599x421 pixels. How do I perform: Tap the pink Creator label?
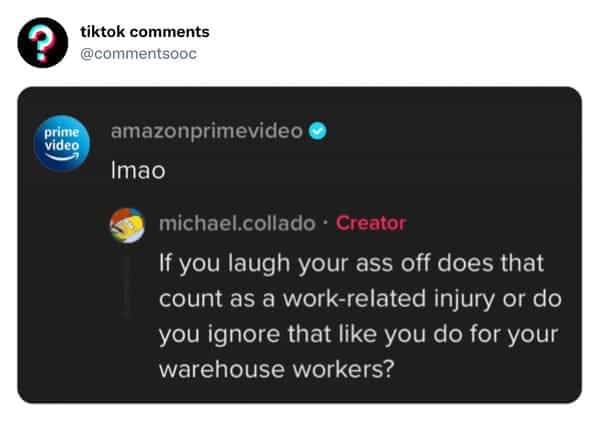[x=371, y=223]
